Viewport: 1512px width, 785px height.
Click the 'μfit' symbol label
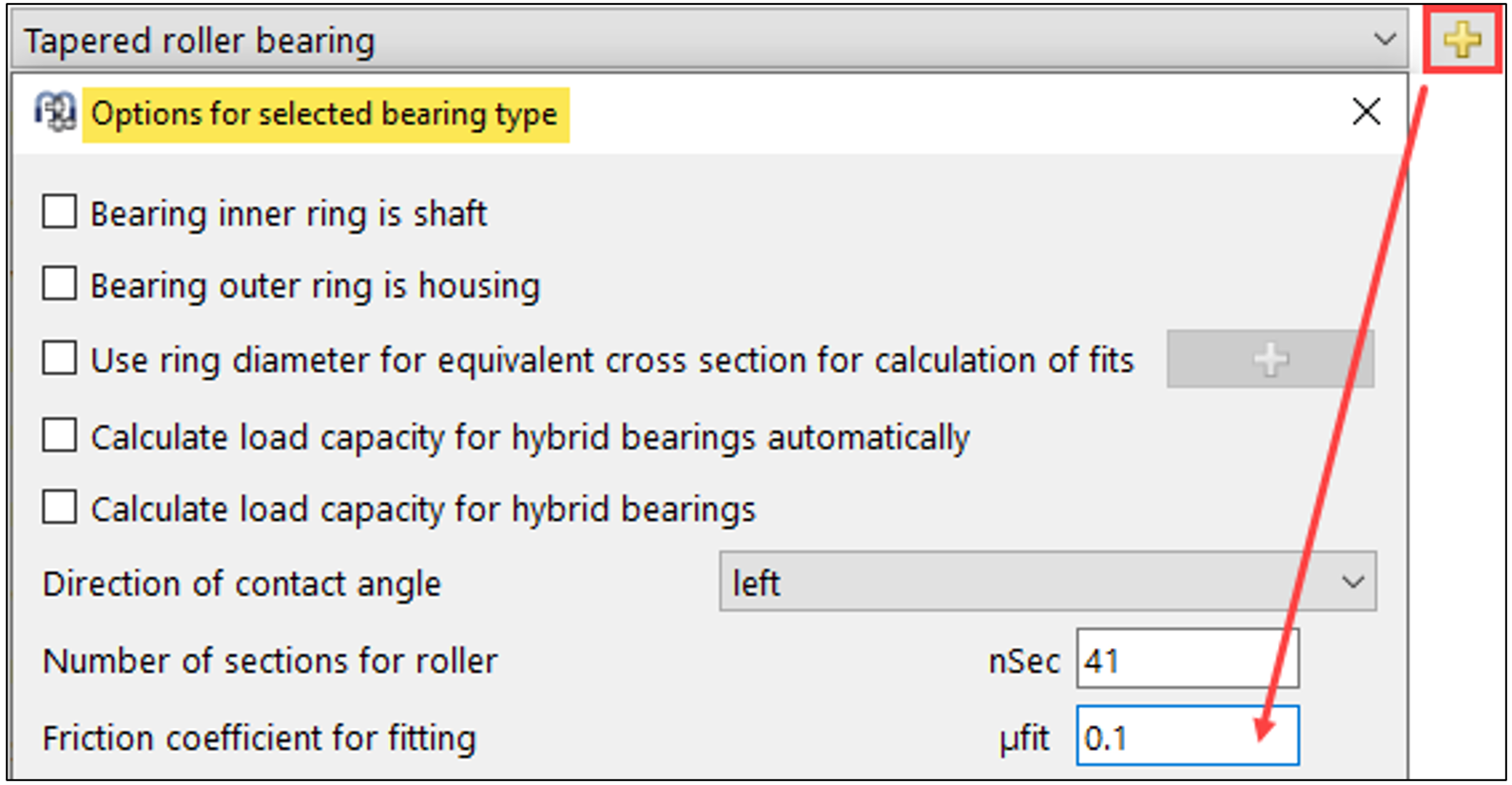(1024, 738)
